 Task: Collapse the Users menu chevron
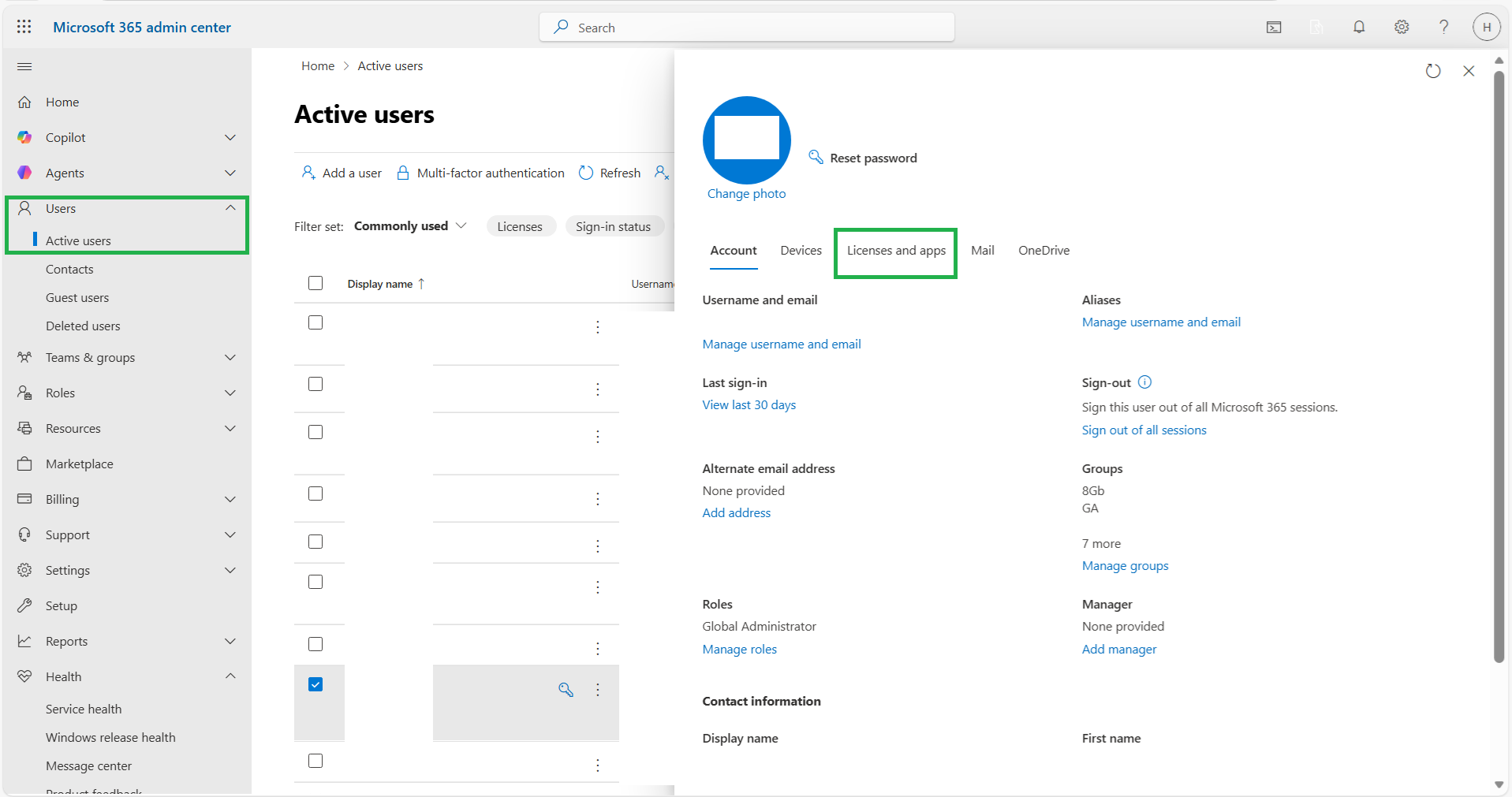click(x=230, y=208)
